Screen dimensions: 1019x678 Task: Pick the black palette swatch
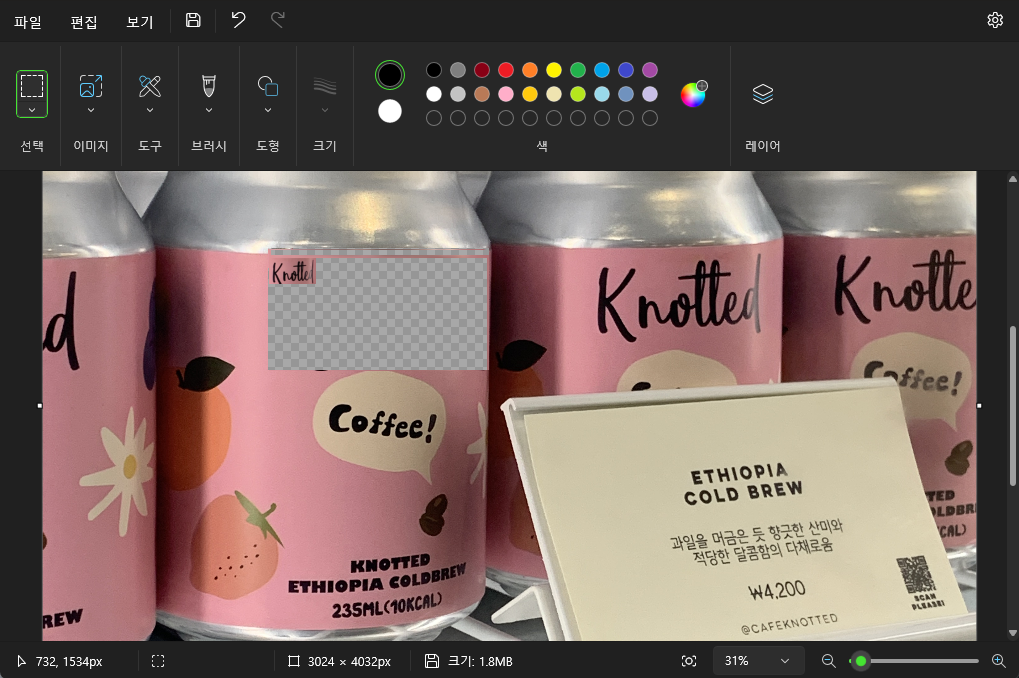point(434,70)
